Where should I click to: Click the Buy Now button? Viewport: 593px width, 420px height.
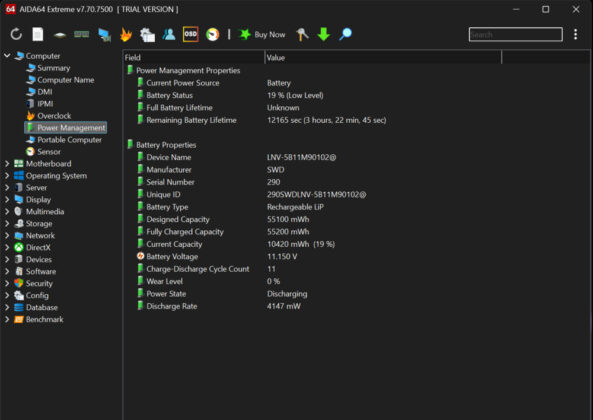[262, 35]
